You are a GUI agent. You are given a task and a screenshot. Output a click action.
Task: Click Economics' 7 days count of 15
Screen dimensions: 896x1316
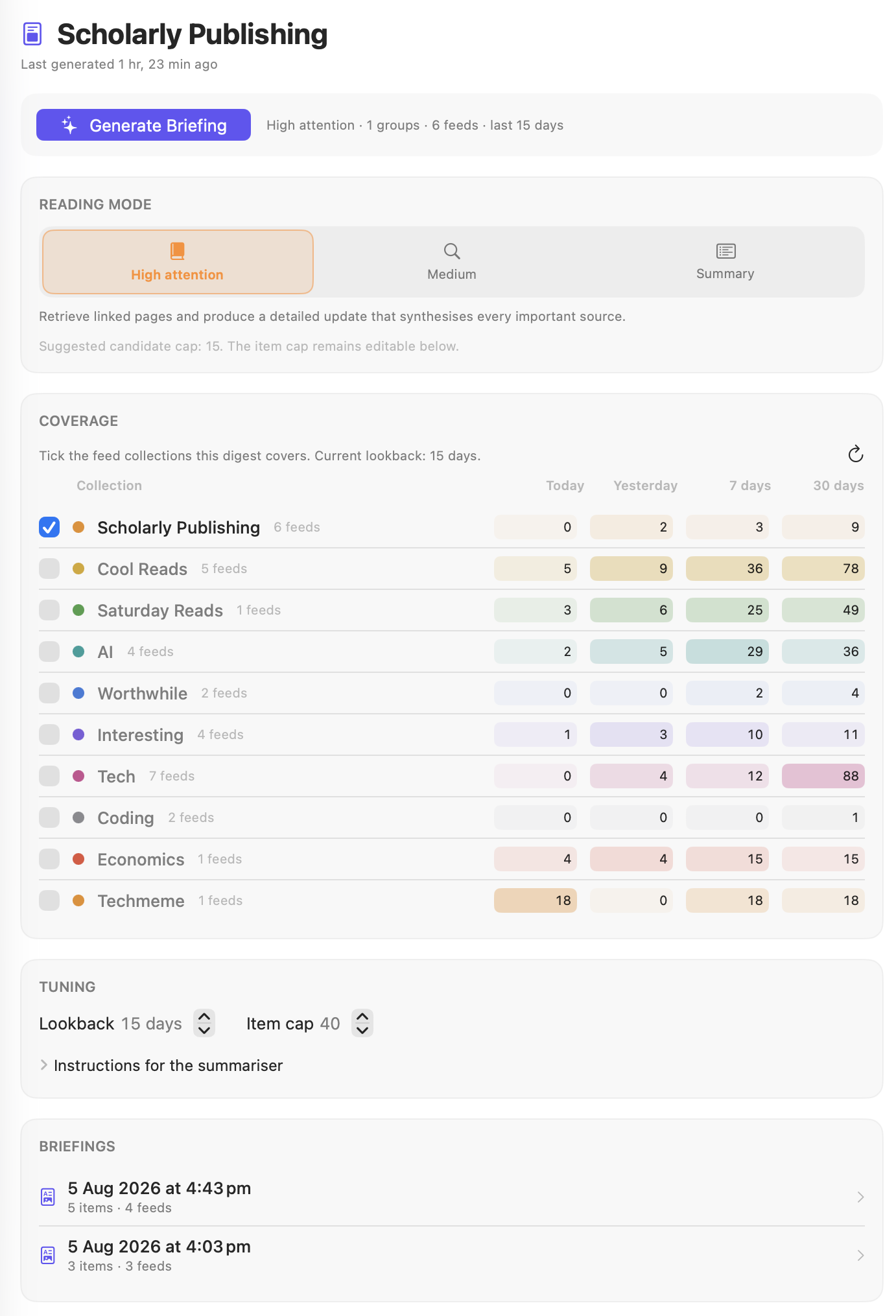tap(727, 859)
